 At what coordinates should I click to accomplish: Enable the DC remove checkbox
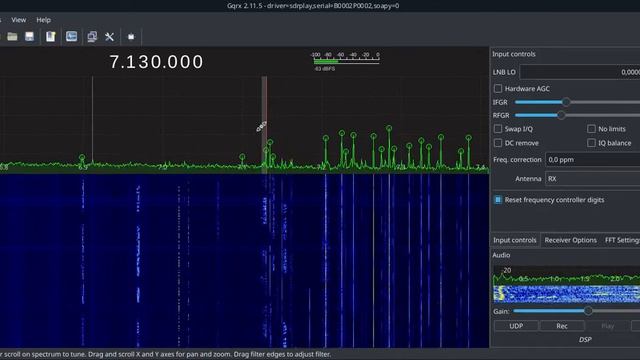coord(498,143)
